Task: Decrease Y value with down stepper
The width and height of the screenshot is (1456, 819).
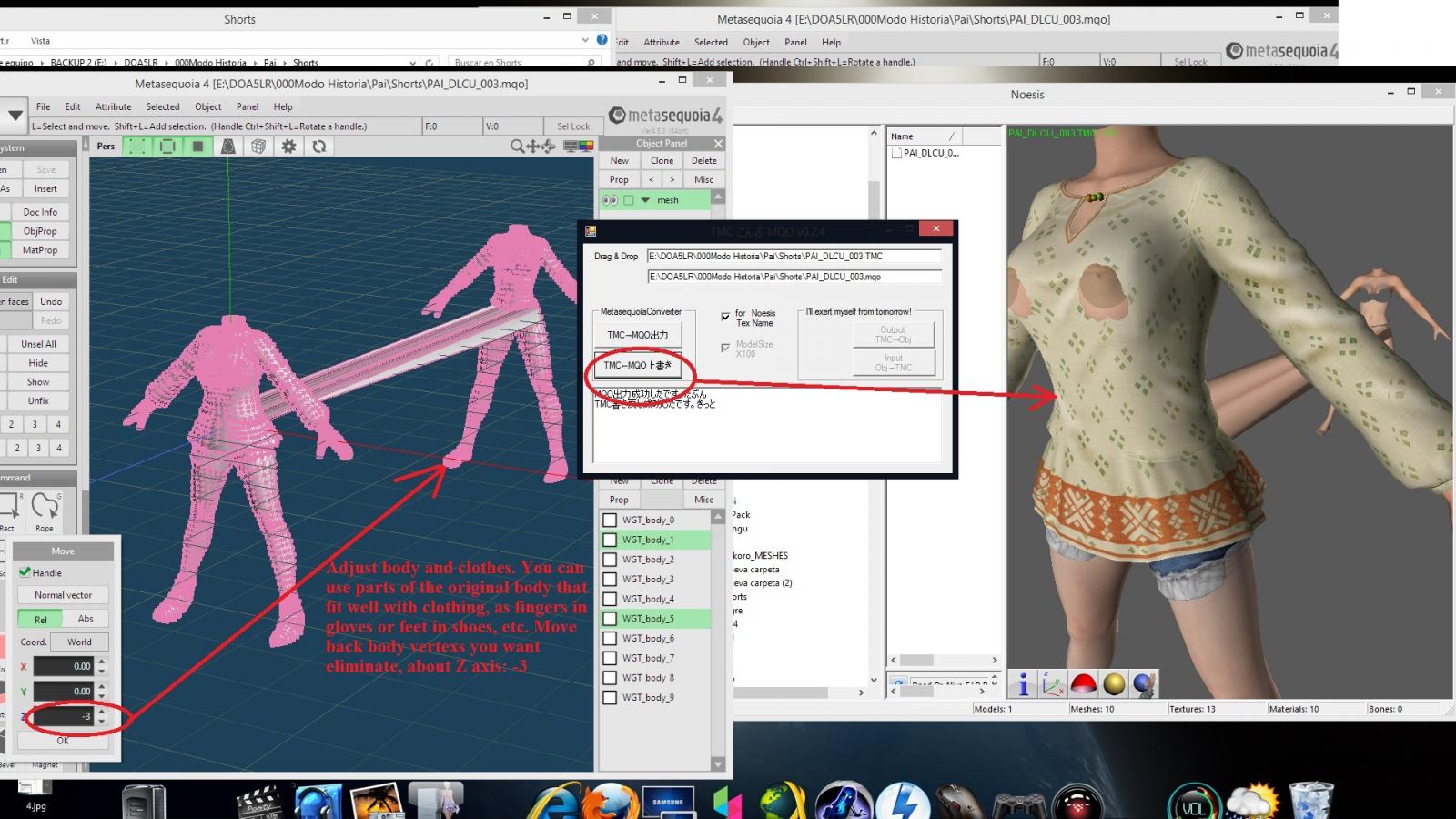Action: pyautogui.click(x=102, y=696)
